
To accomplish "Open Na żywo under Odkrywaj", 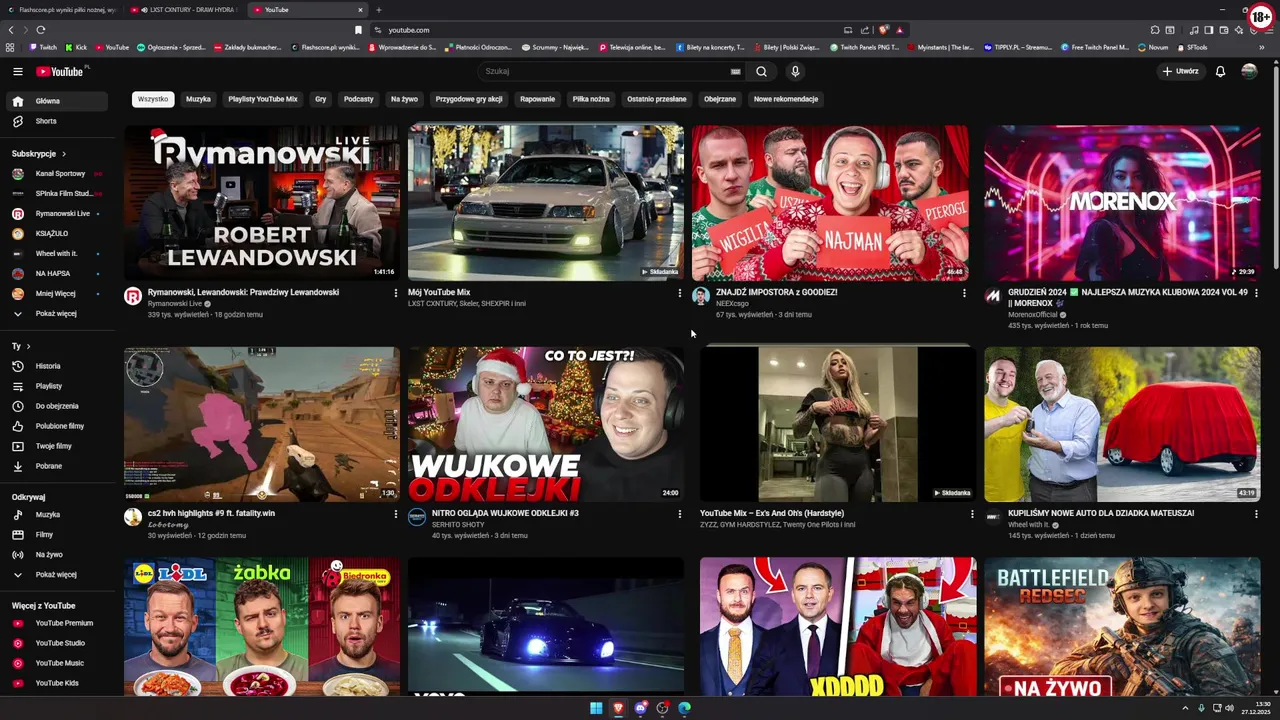I will 55,554.
